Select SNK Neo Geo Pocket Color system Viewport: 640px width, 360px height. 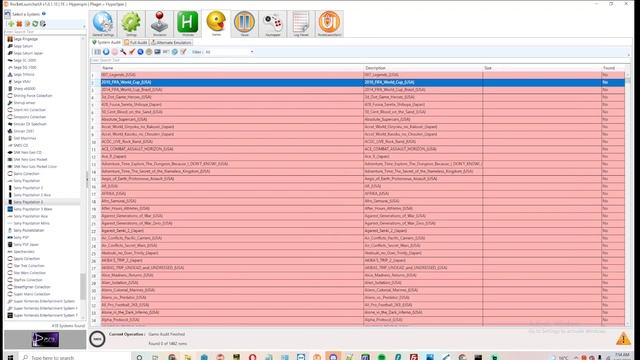35,167
